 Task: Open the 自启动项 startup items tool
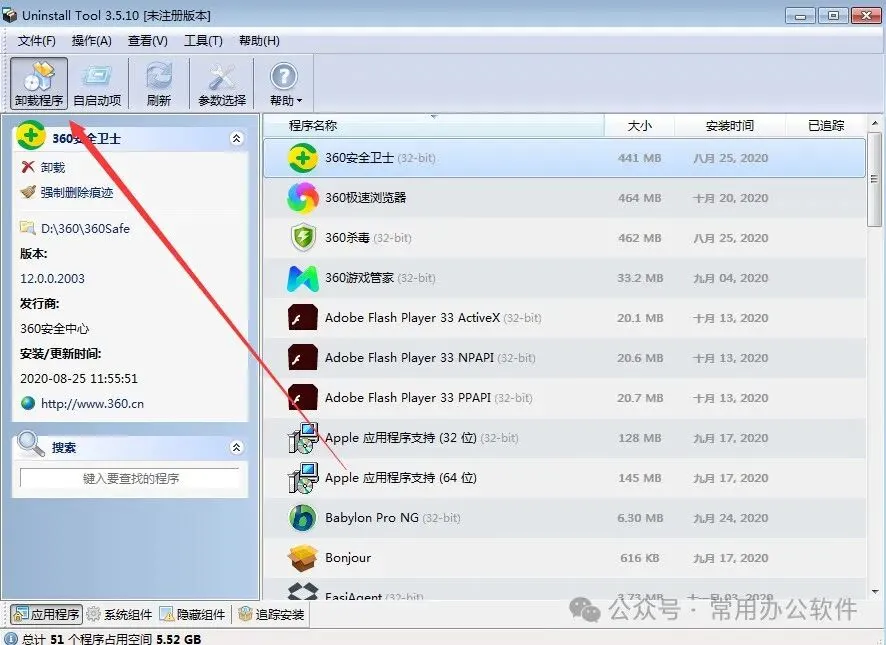pos(97,83)
